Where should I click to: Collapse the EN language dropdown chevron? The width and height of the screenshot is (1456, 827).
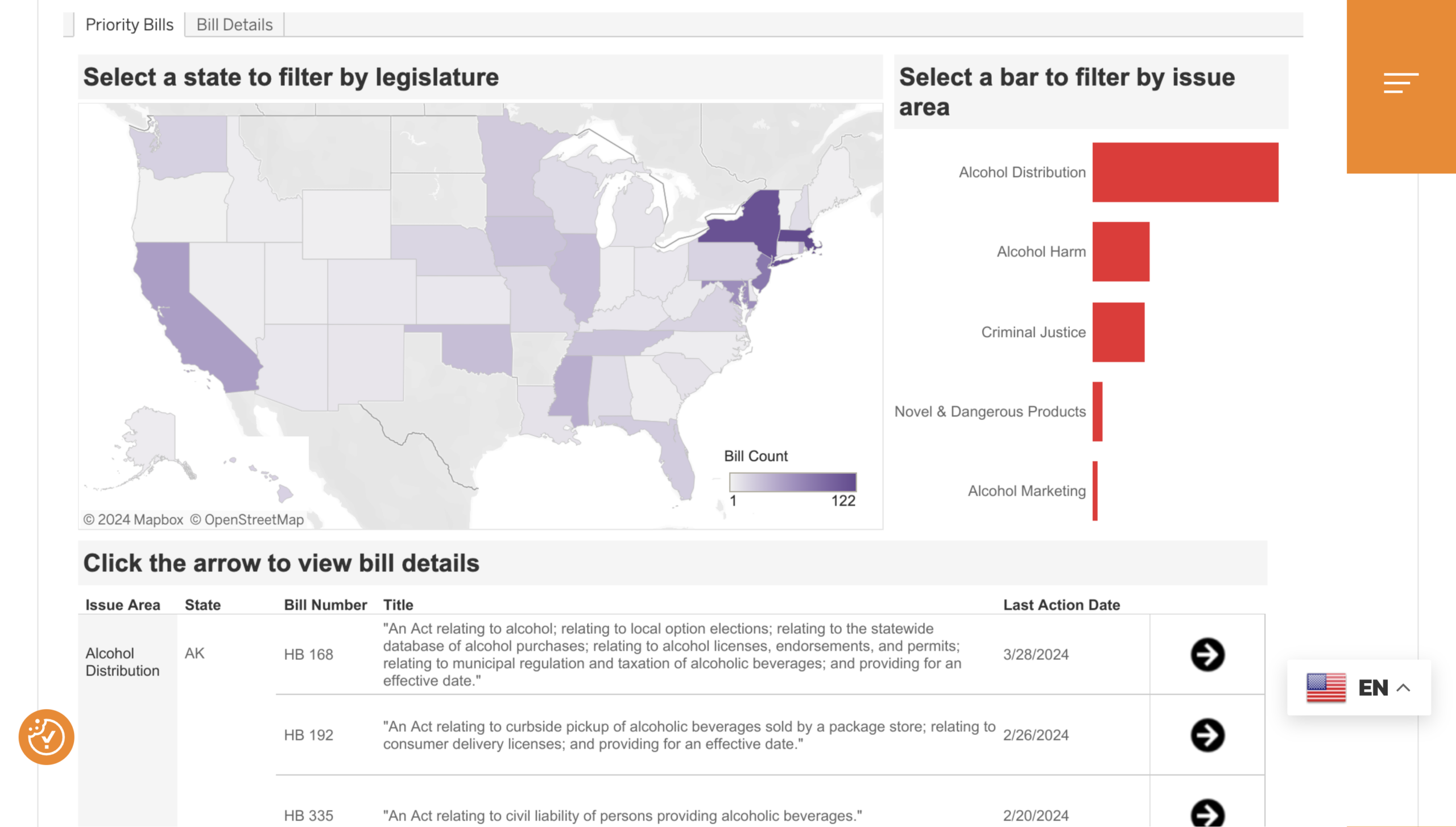[x=1404, y=688]
